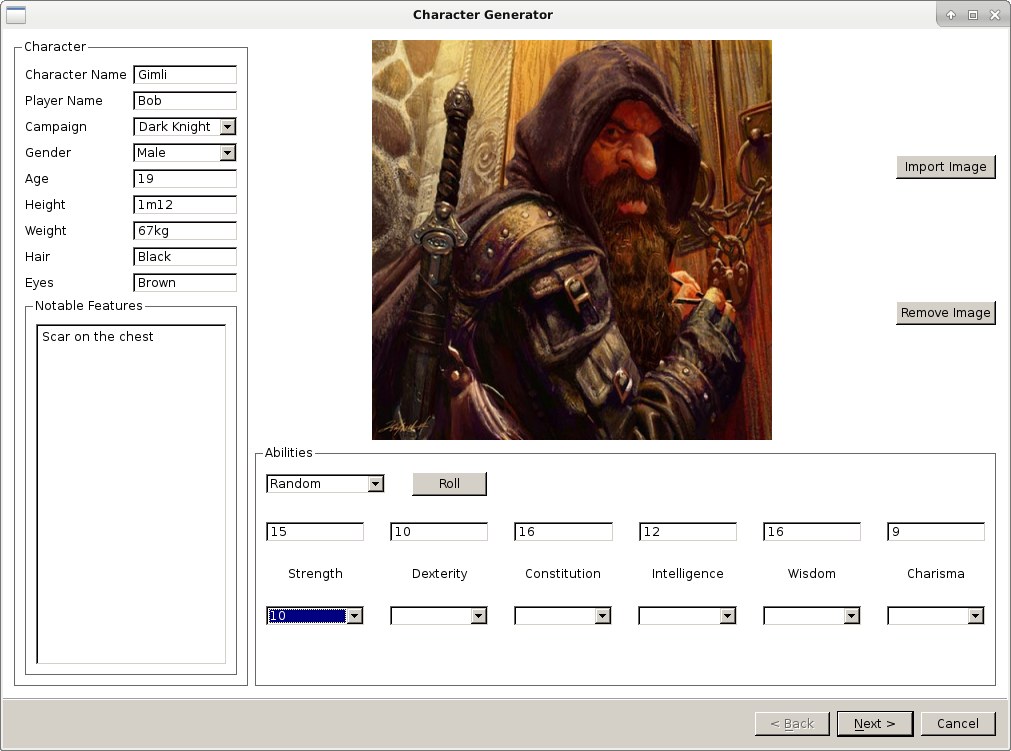This screenshot has width=1011, height=751.
Task: Click the rolled value field showing 10
Action: coord(439,532)
